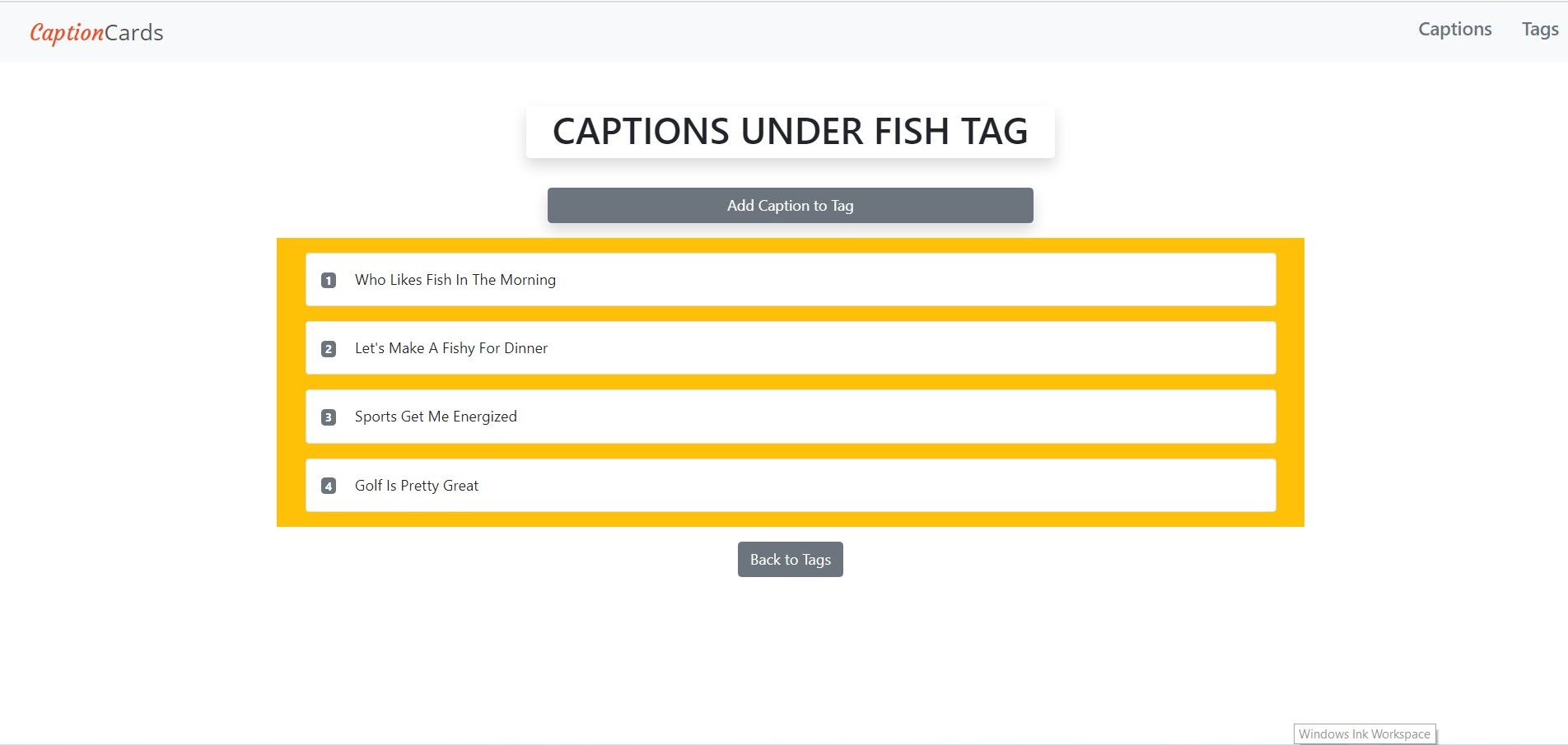Select caption Who Likes Fish In The Morning
Image resolution: width=1568 pixels, height=745 pixels.
click(455, 280)
